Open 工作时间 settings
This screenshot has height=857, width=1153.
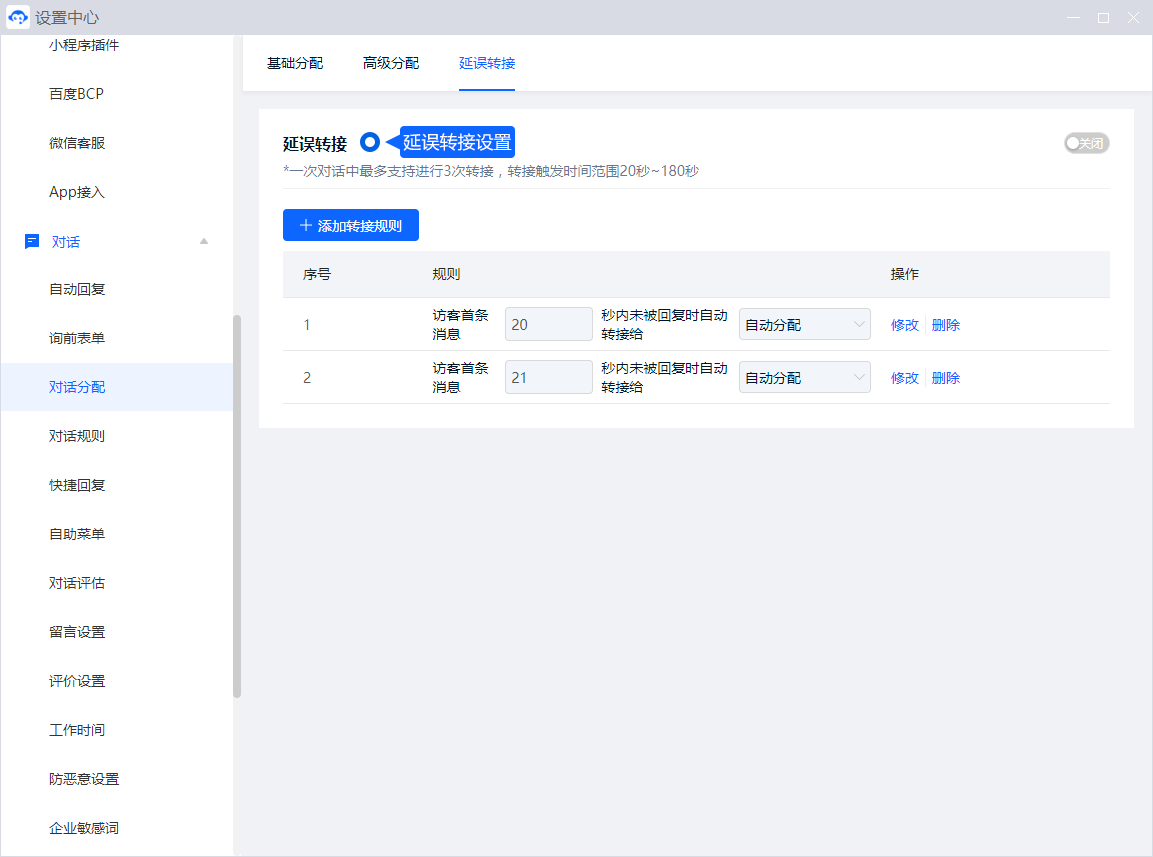click(77, 730)
